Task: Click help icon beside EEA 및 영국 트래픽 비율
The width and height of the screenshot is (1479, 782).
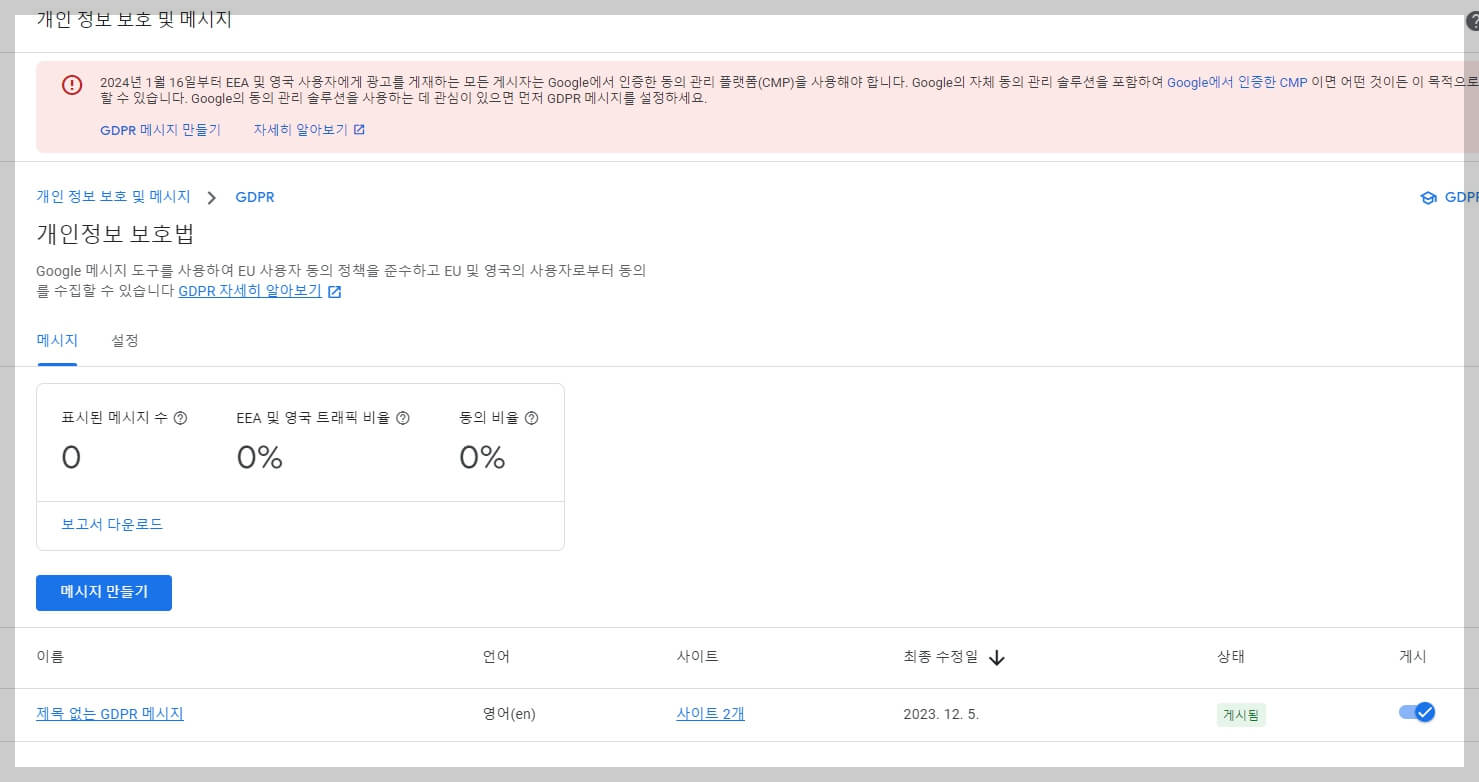Action: click(402, 418)
